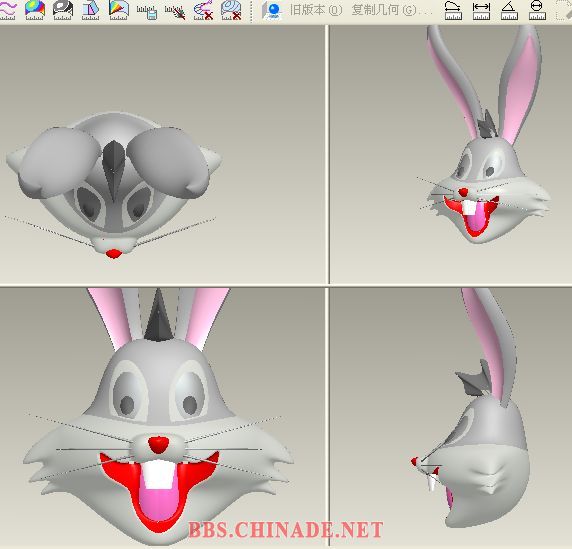The height and width of the screenshot is (549, 572).
Task: Open the curve curvature analysis tool
Action: [7, 9]
